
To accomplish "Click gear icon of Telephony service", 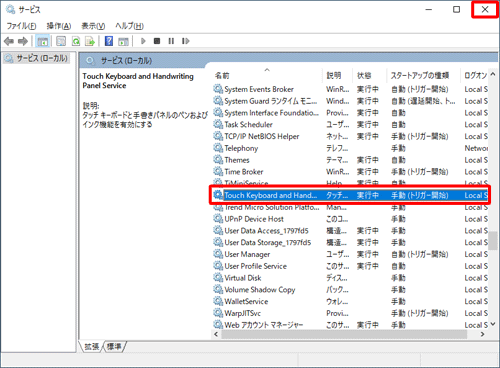I will tap(218, 148).
